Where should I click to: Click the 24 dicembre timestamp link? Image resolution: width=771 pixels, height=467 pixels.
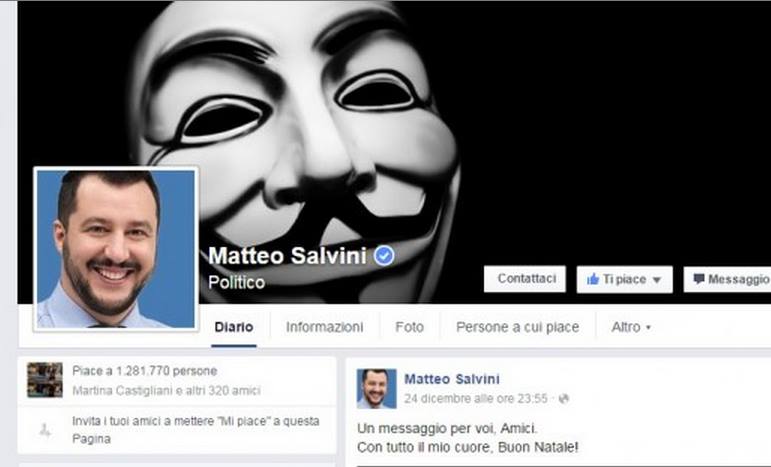[x=476, y=398]
